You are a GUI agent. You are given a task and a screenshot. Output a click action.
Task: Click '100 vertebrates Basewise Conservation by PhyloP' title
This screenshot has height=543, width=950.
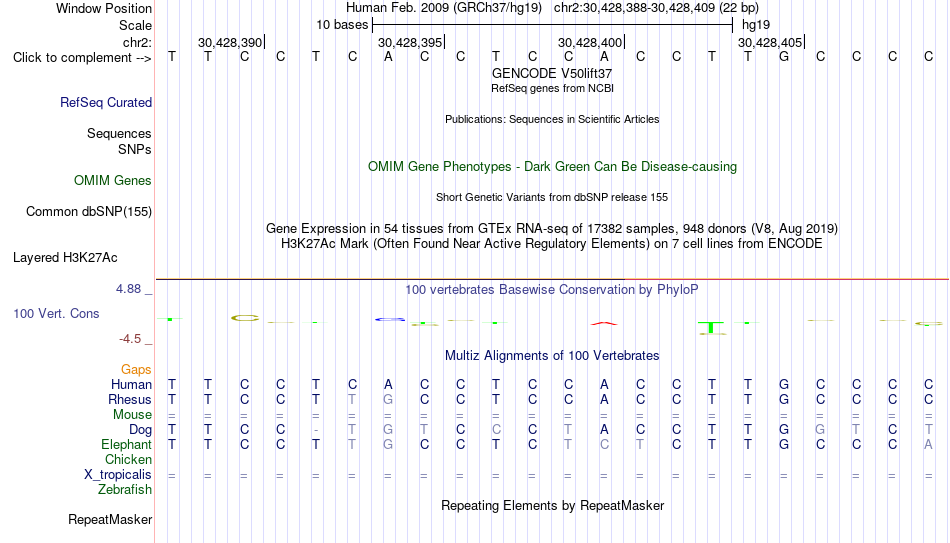pyautogui.click(x=552, y=290)
